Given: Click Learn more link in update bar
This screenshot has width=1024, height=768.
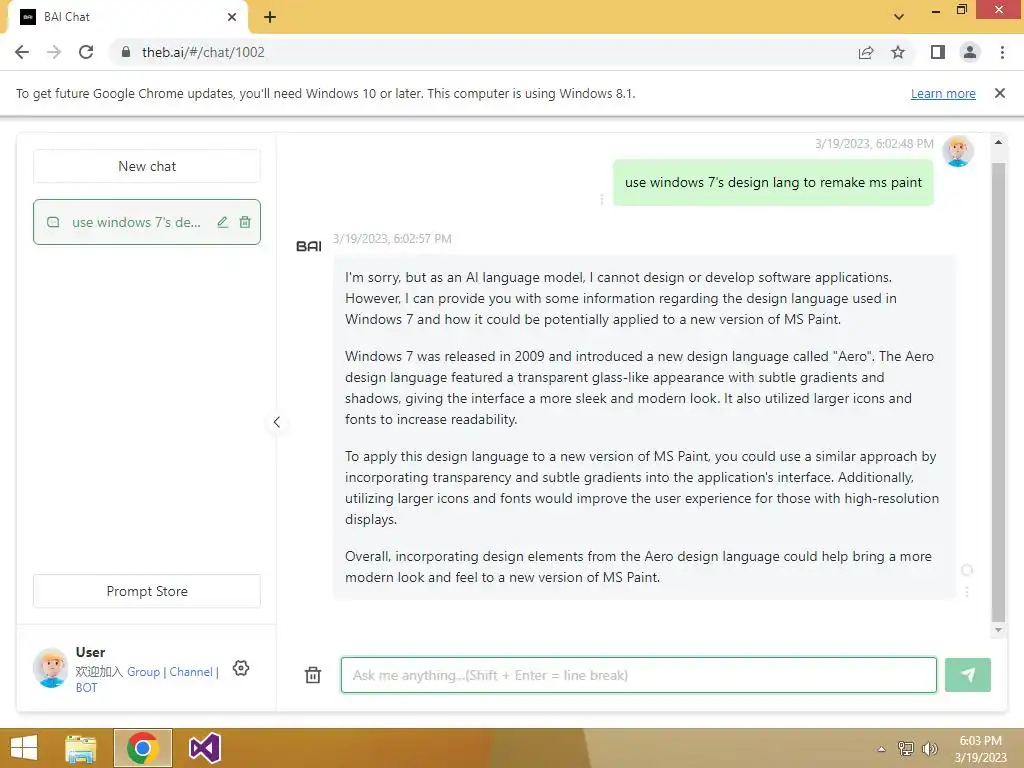Looking at the screenshot, I should tap(943, 93).
